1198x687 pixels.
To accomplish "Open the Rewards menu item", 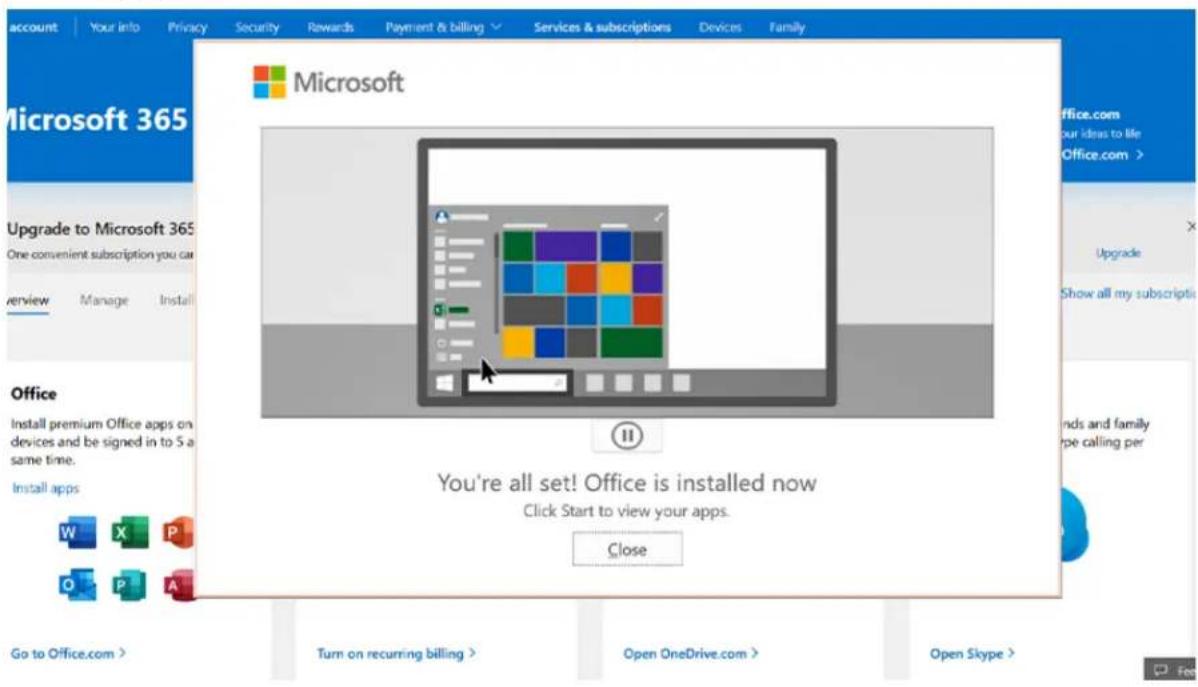I will pyautogui.click(x=330, y=27).
